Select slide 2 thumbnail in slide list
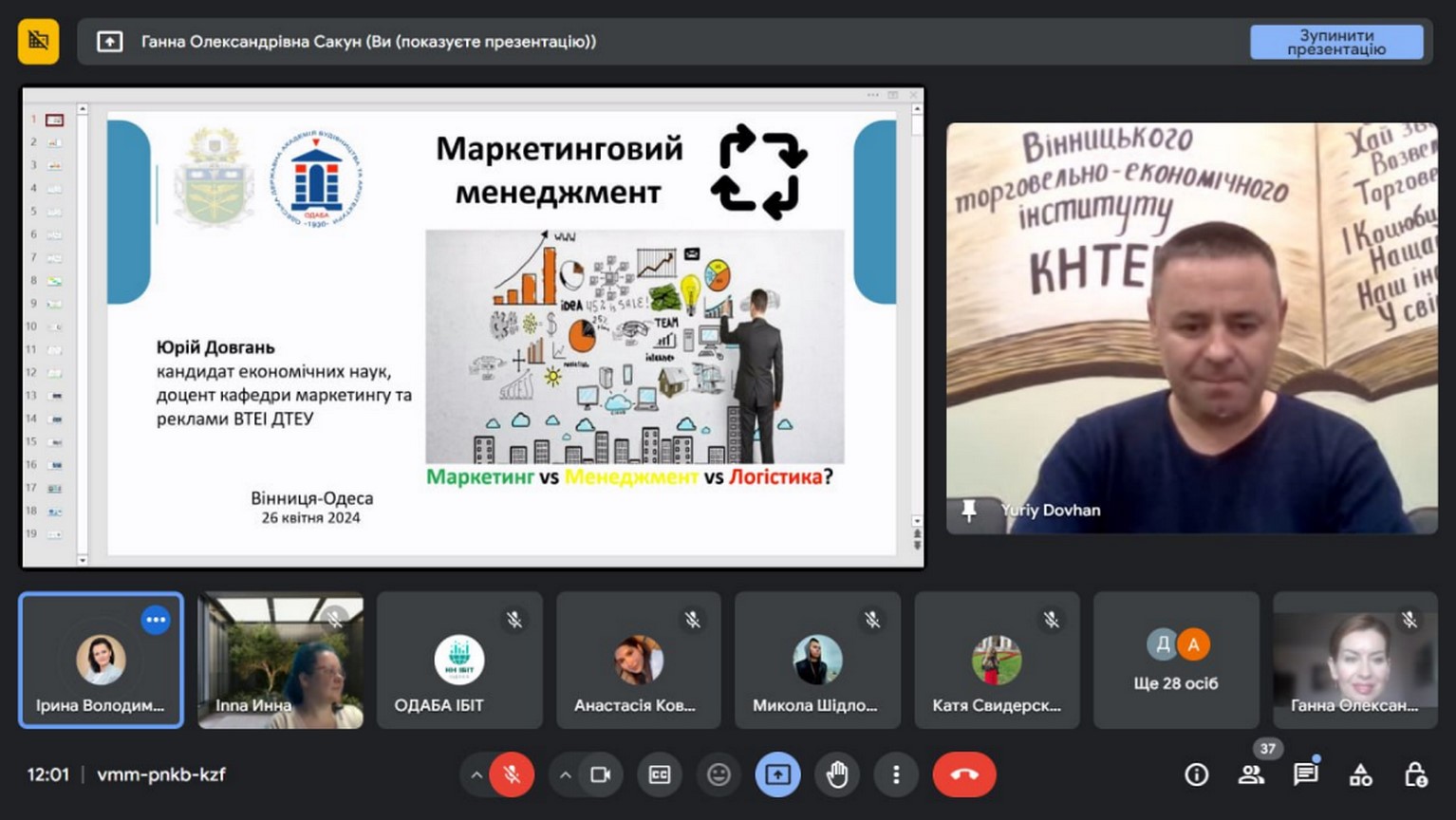This screenshot has width=1456, height=820. [x=54, y=142]
